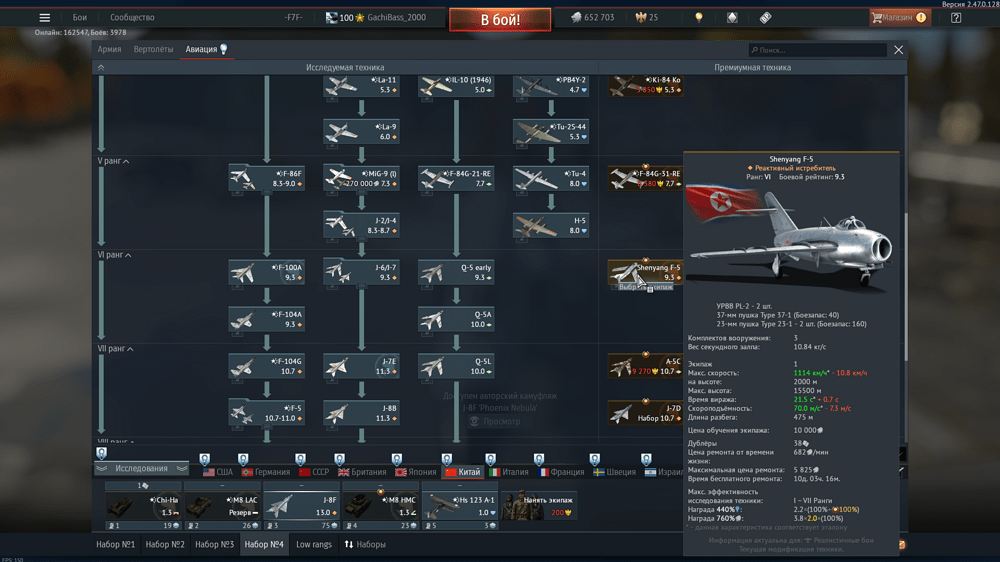
Task: Collapse all ranks with top double chevron
Action: pos(101,67)
